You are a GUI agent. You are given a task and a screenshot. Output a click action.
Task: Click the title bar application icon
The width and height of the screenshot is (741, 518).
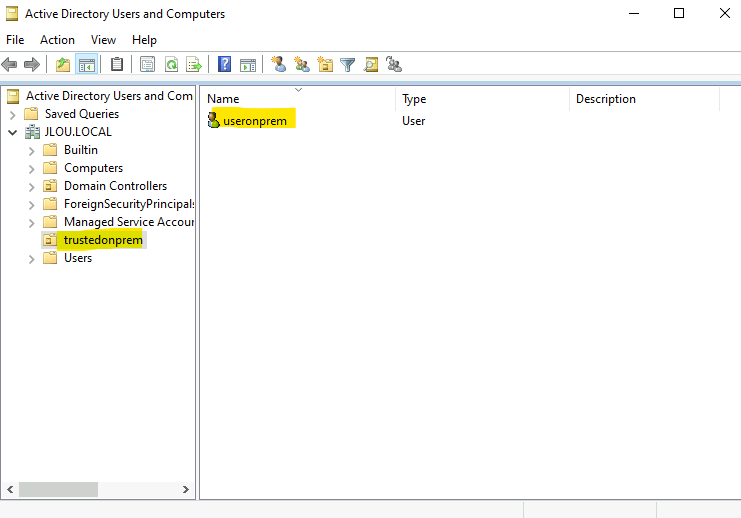click(12, 14)
